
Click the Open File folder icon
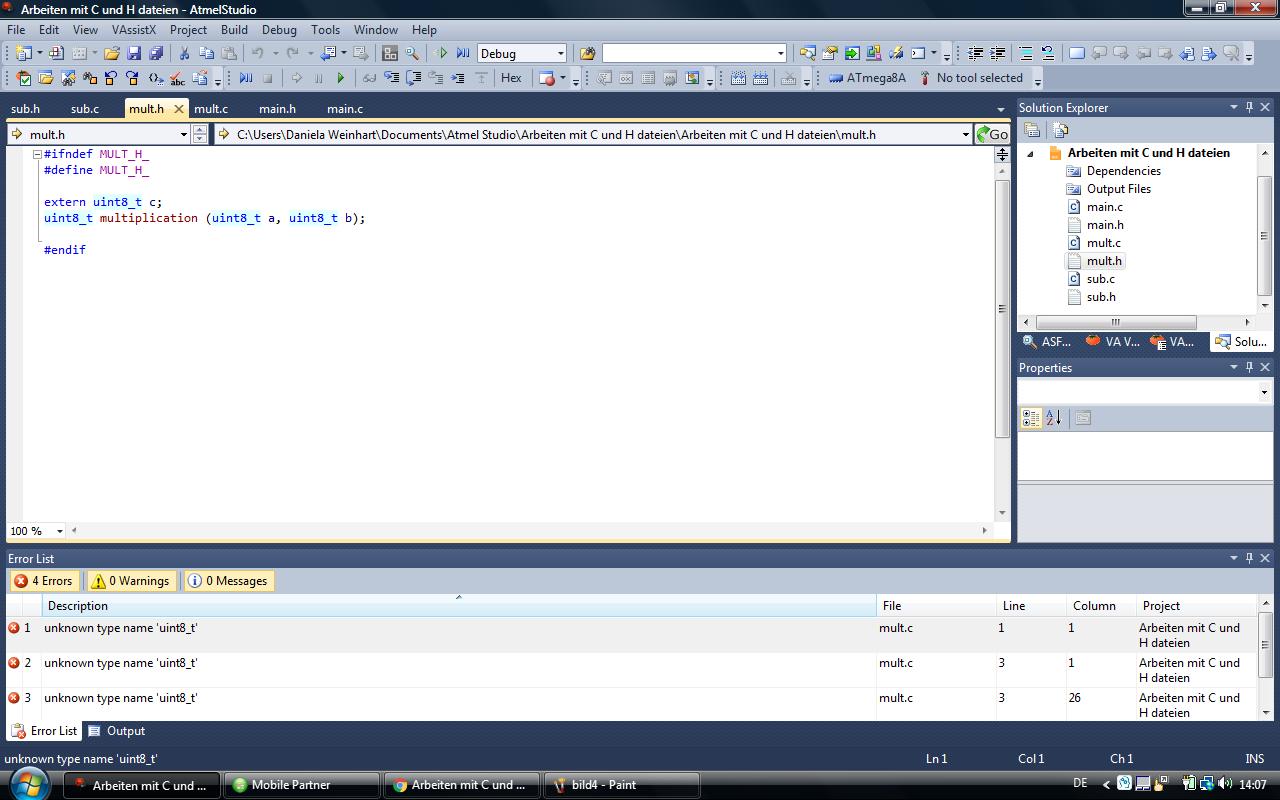(x=112, y=53)
